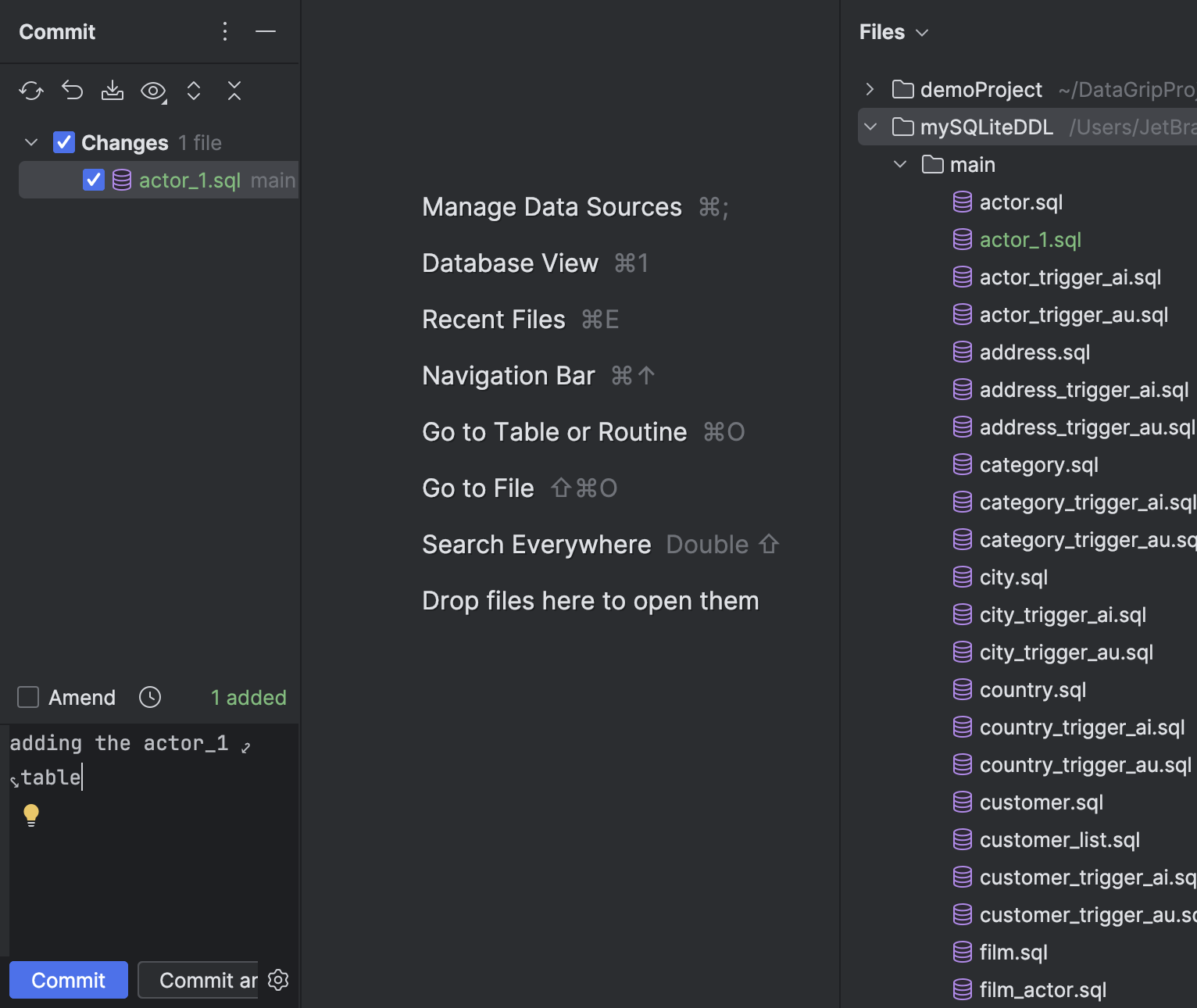Refresh the changes list
This screenshot has width=1197, height=1008.
click(31, 91)
